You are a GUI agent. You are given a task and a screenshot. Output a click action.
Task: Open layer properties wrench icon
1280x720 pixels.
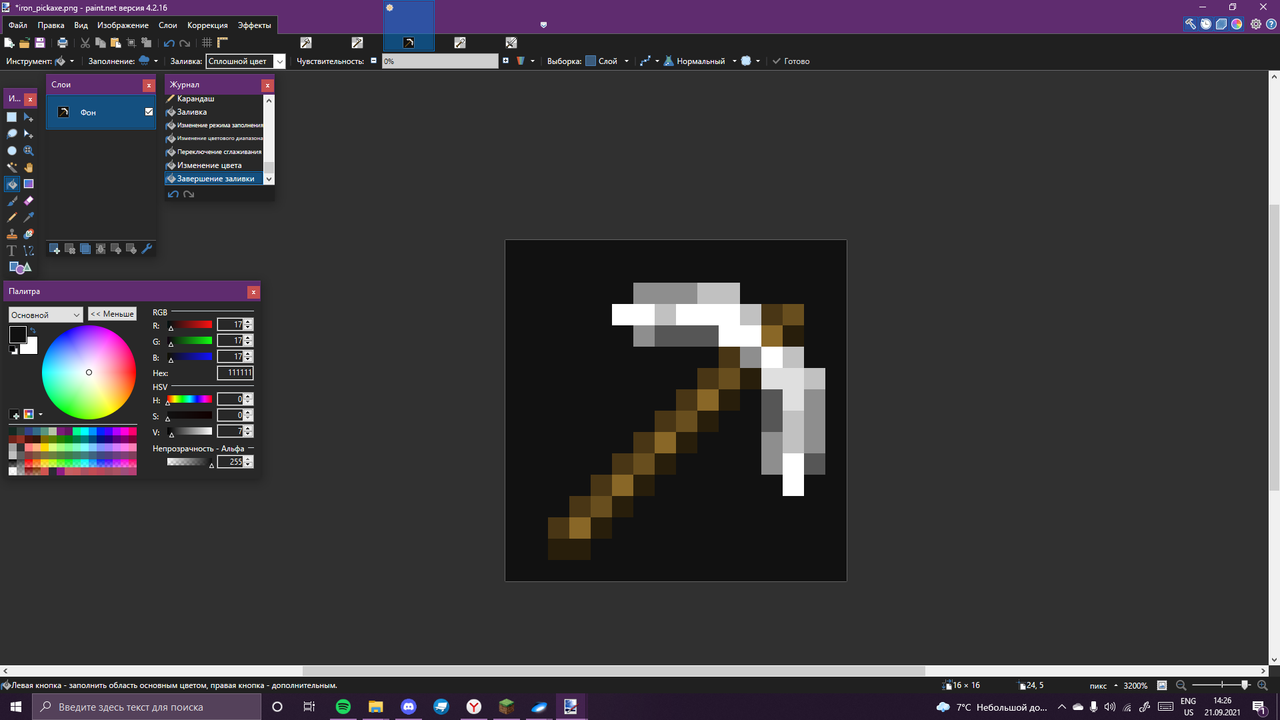pos(147,249)
